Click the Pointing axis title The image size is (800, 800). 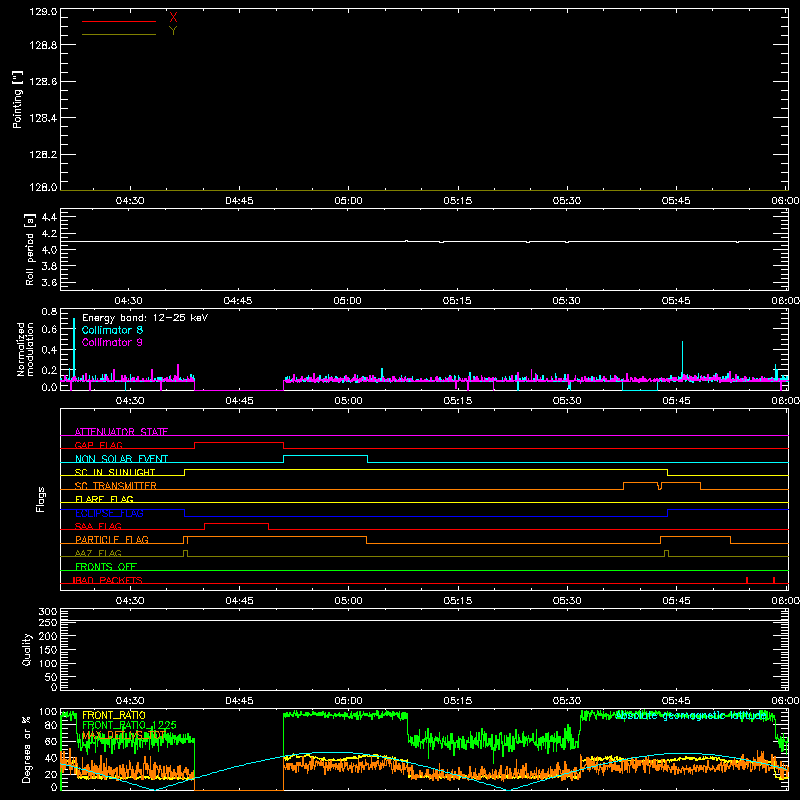point(18,99)
